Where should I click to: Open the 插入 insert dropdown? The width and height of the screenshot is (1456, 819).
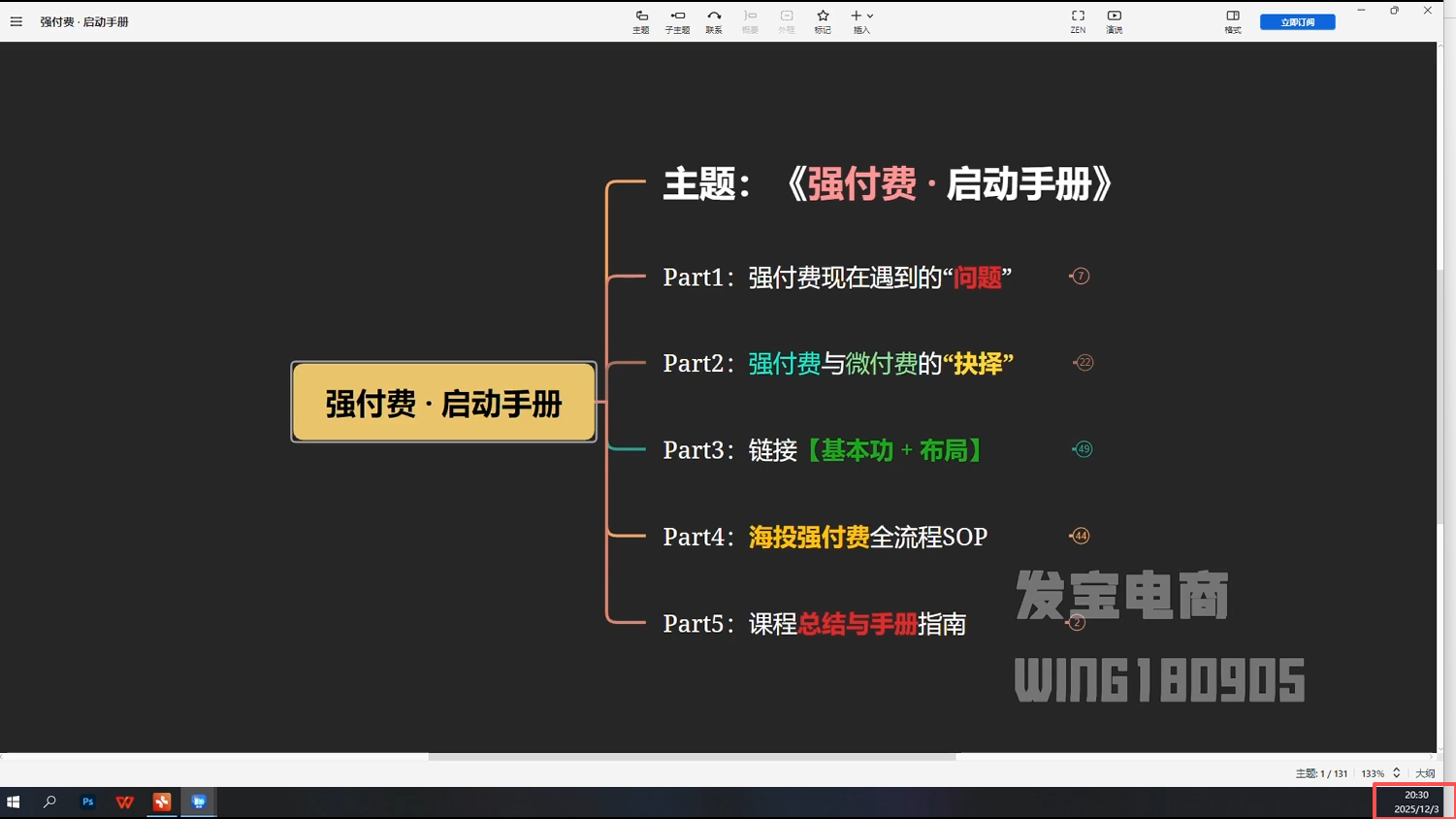[x=861, y=21]
